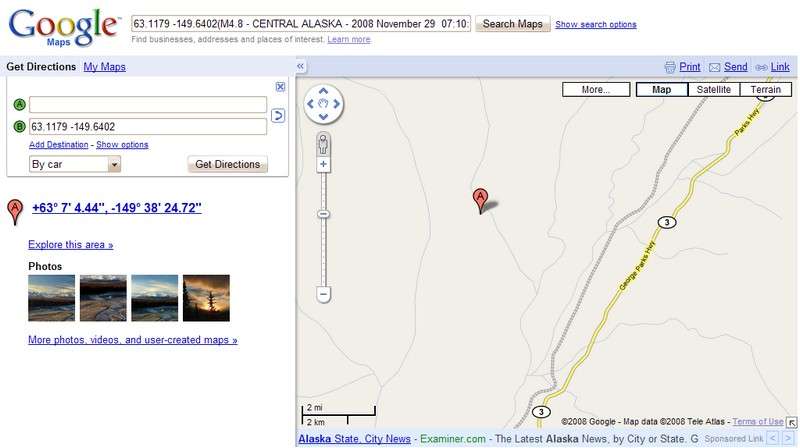Click the Street View pegman icon
Viewport: 800px width, 448px height.
(323, 144)
